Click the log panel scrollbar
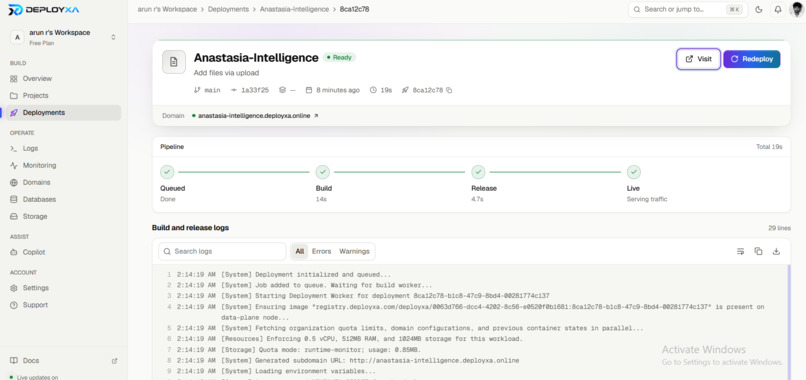Image resolution: width=806 pixels, height=380 pixels. coord(789,322)
